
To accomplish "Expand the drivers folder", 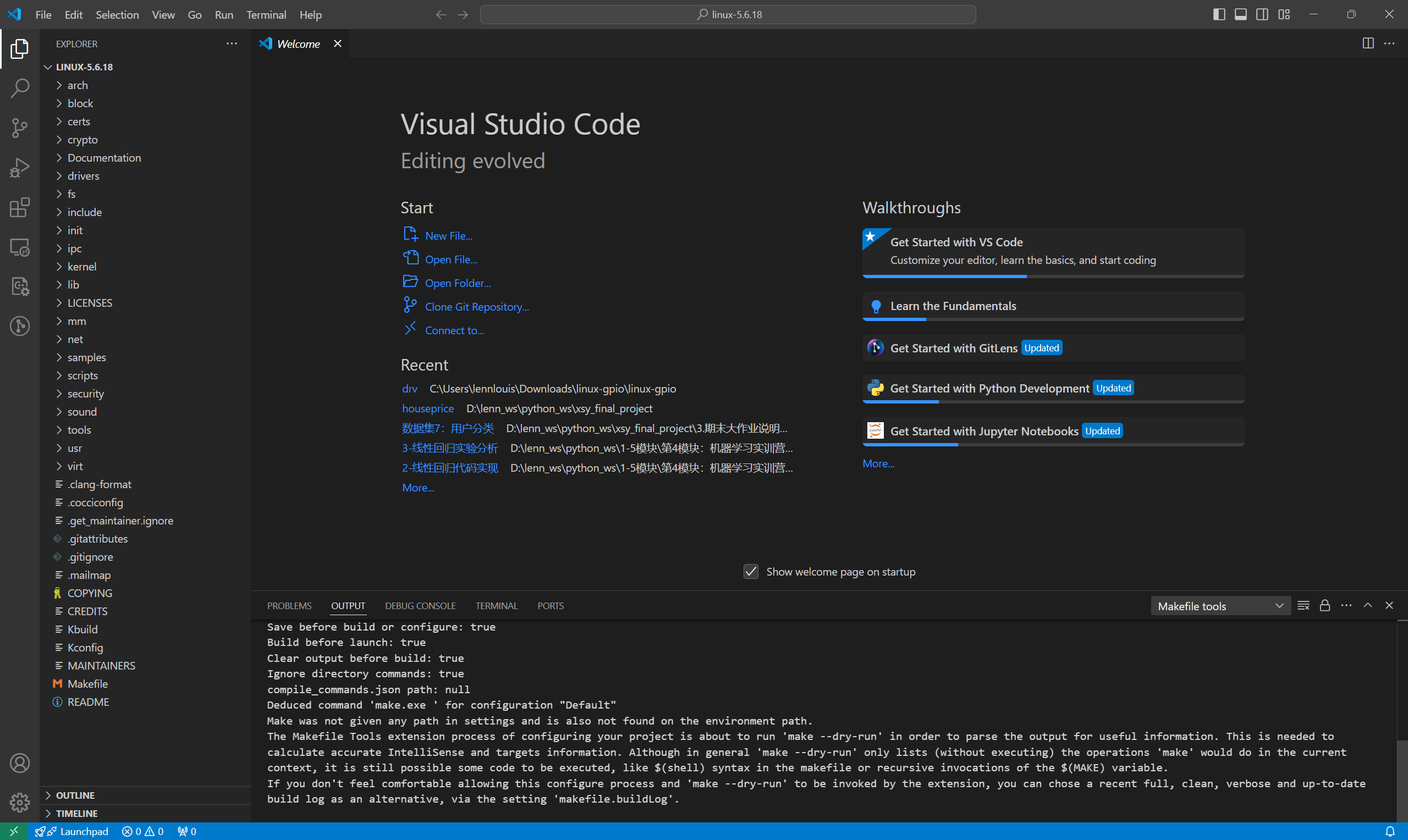I will tap(145, 176).
